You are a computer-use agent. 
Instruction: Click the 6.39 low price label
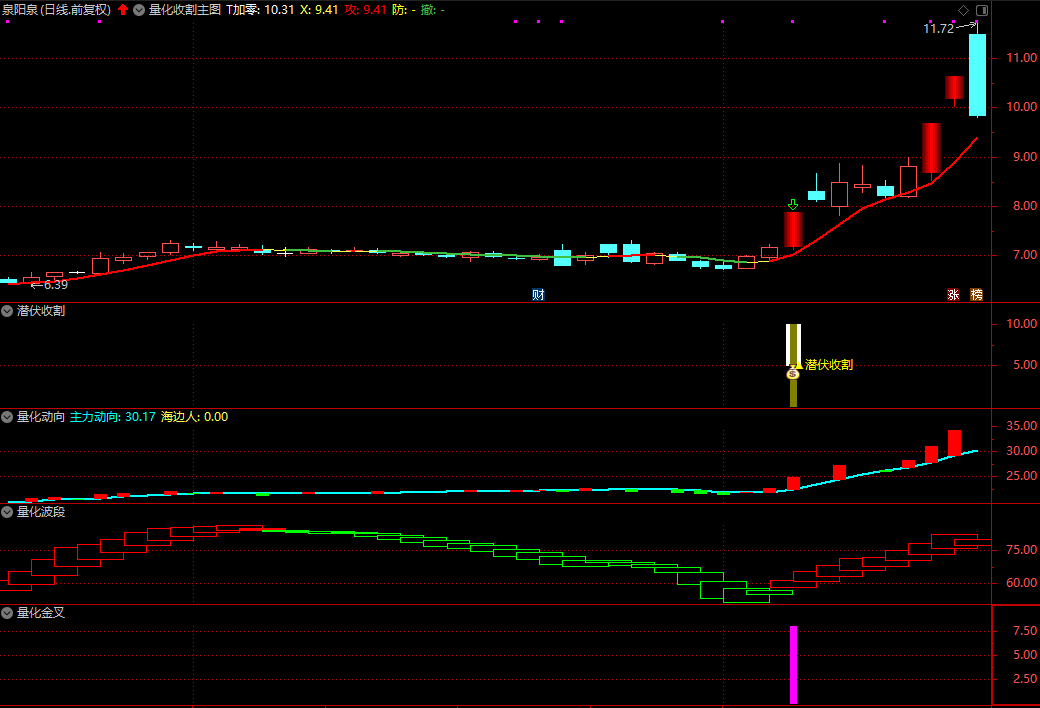(56, 285)
